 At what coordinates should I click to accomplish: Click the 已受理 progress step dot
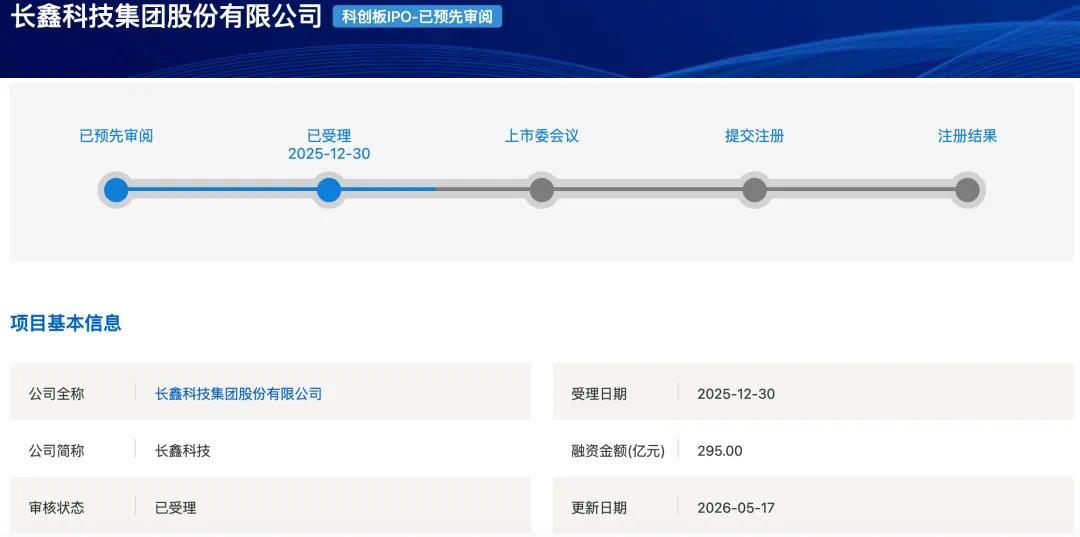point(329,189)
